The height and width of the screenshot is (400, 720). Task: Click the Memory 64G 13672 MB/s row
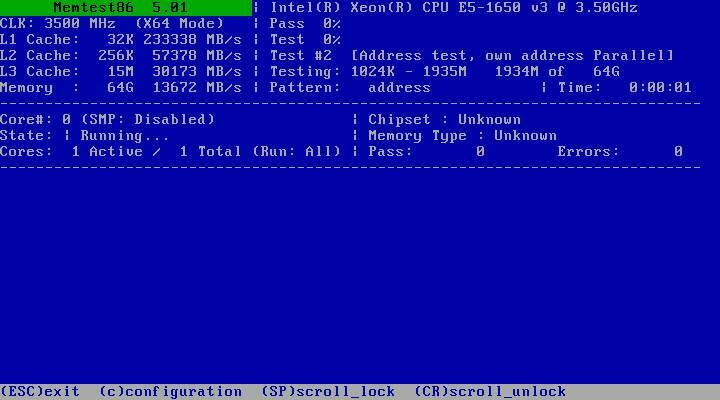pyautogui.click(x=121, y=88)
